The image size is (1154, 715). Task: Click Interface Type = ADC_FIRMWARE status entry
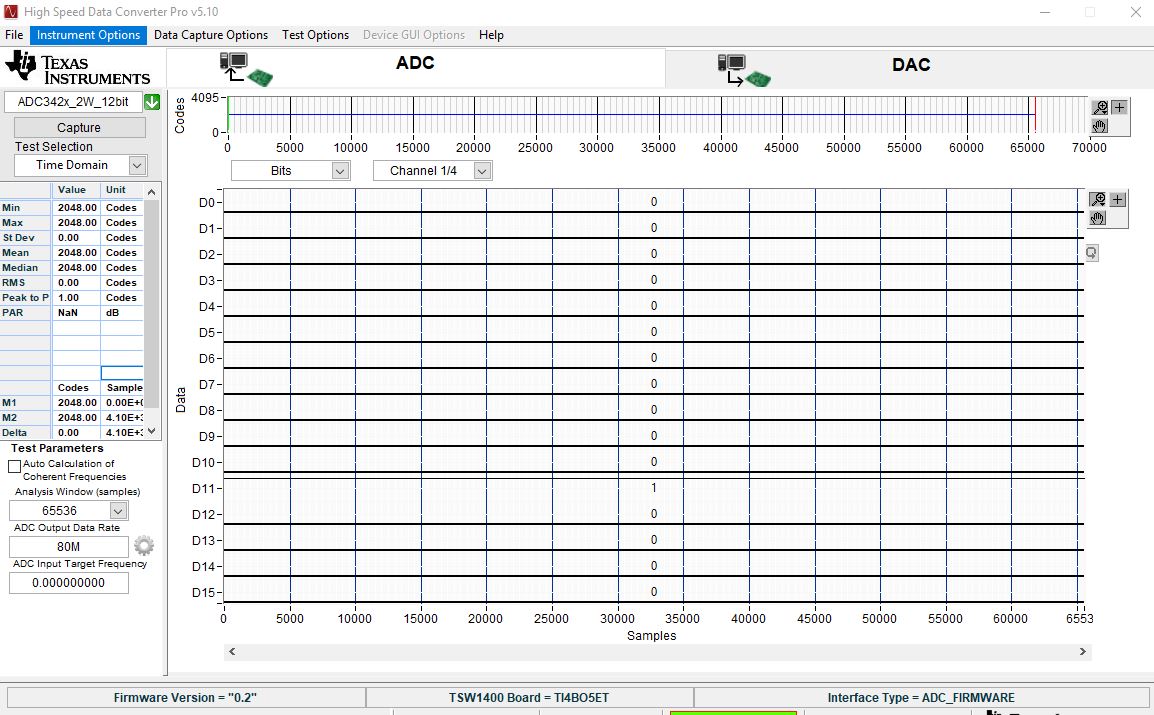click(921, 697)
